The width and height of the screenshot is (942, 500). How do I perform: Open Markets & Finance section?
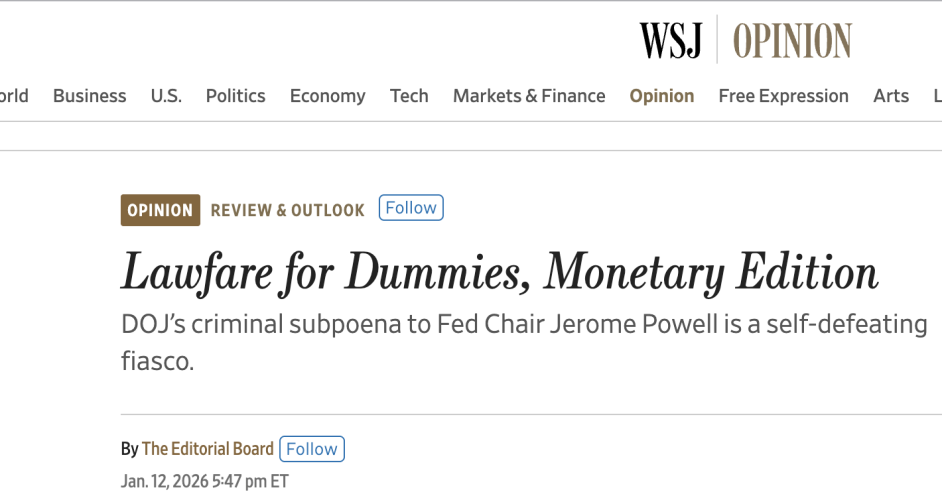point(529,96)
